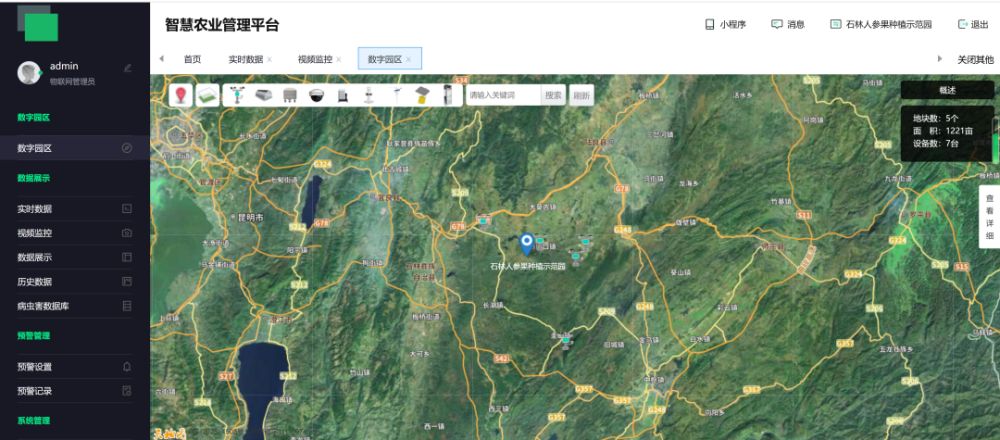Click the 刷新 refresh button
This screenshot has height=440, width=1000.
(581, 95)
